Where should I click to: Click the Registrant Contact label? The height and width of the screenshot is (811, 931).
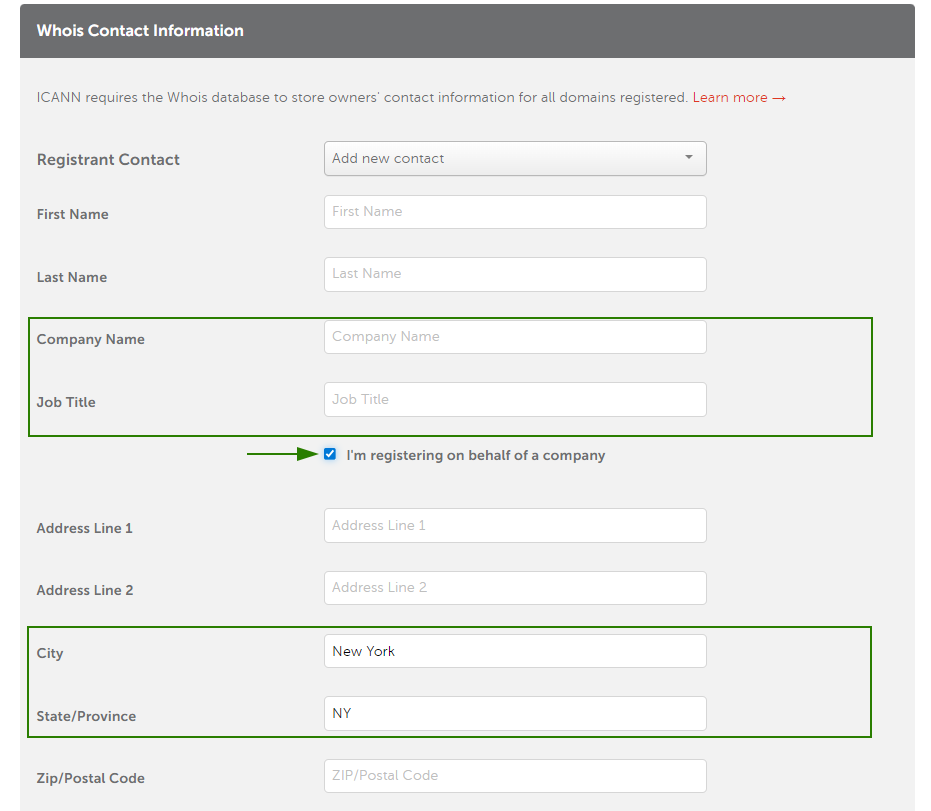(x=108, y=160)
